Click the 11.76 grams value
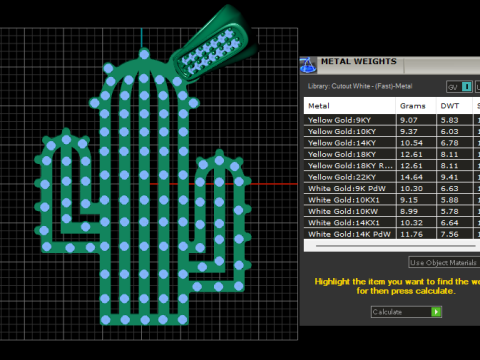 411,234
